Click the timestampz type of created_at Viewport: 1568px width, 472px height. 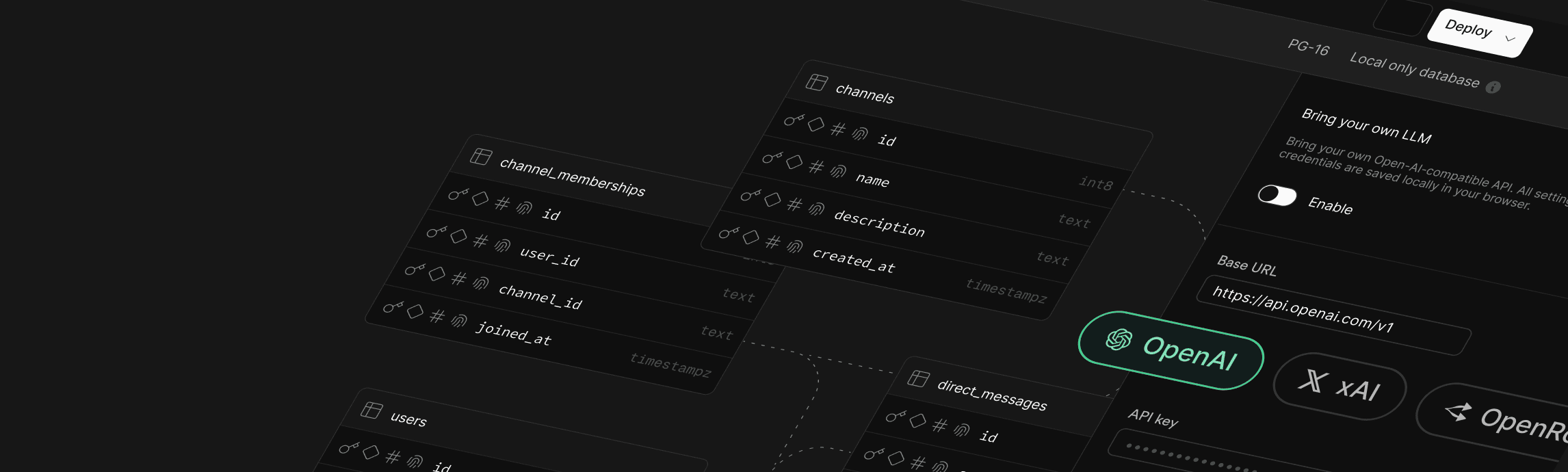[x=1006, y=291]
